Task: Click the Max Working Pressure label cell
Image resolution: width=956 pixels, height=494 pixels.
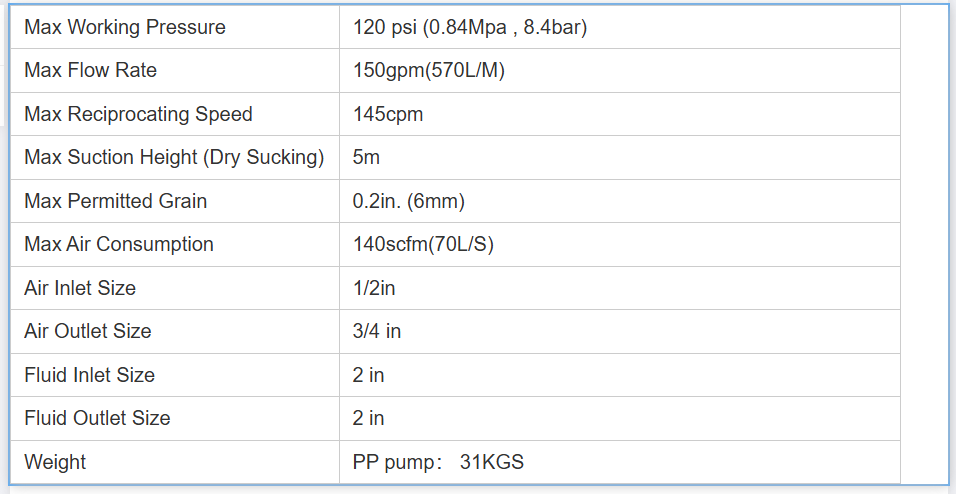Action: coord(125,27)
